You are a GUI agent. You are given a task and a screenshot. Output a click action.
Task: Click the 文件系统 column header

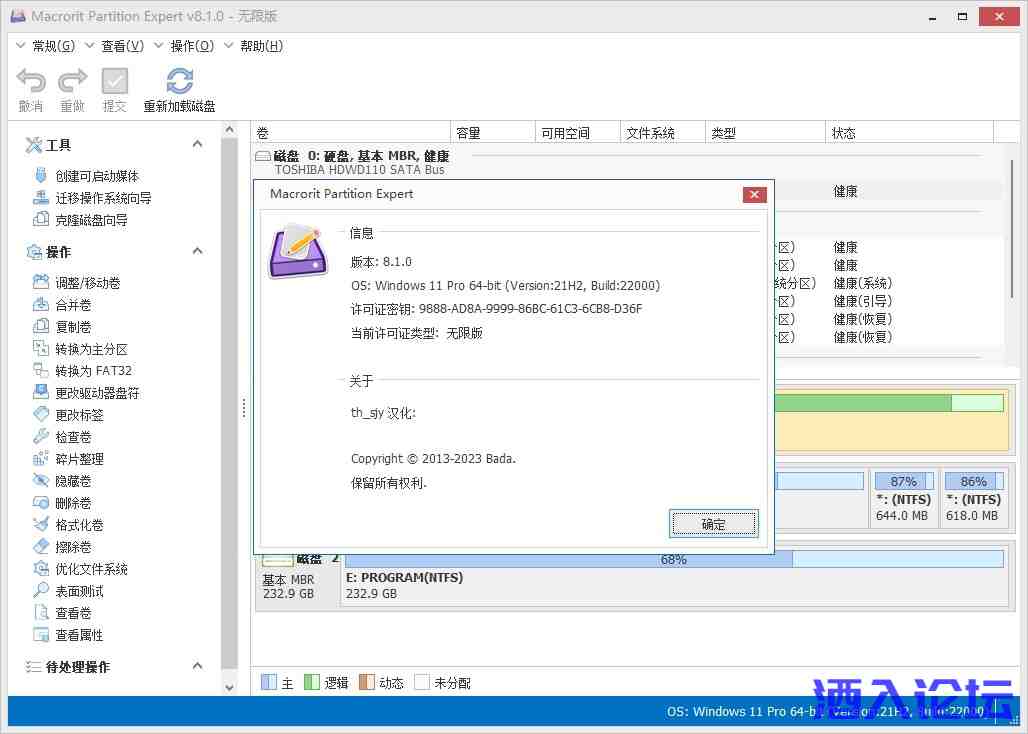pyautogui.click(x=650, y=133)
